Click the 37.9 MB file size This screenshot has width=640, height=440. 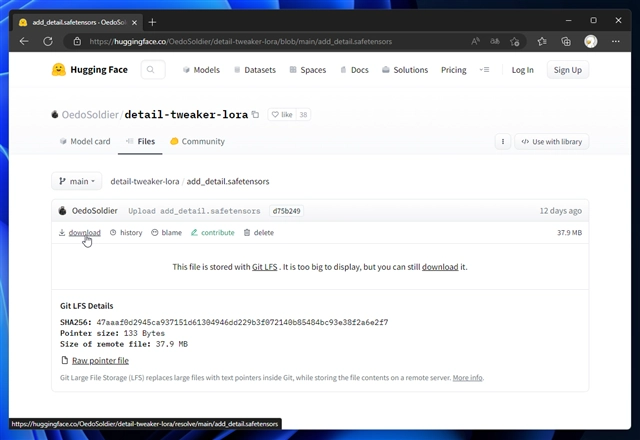569,233
